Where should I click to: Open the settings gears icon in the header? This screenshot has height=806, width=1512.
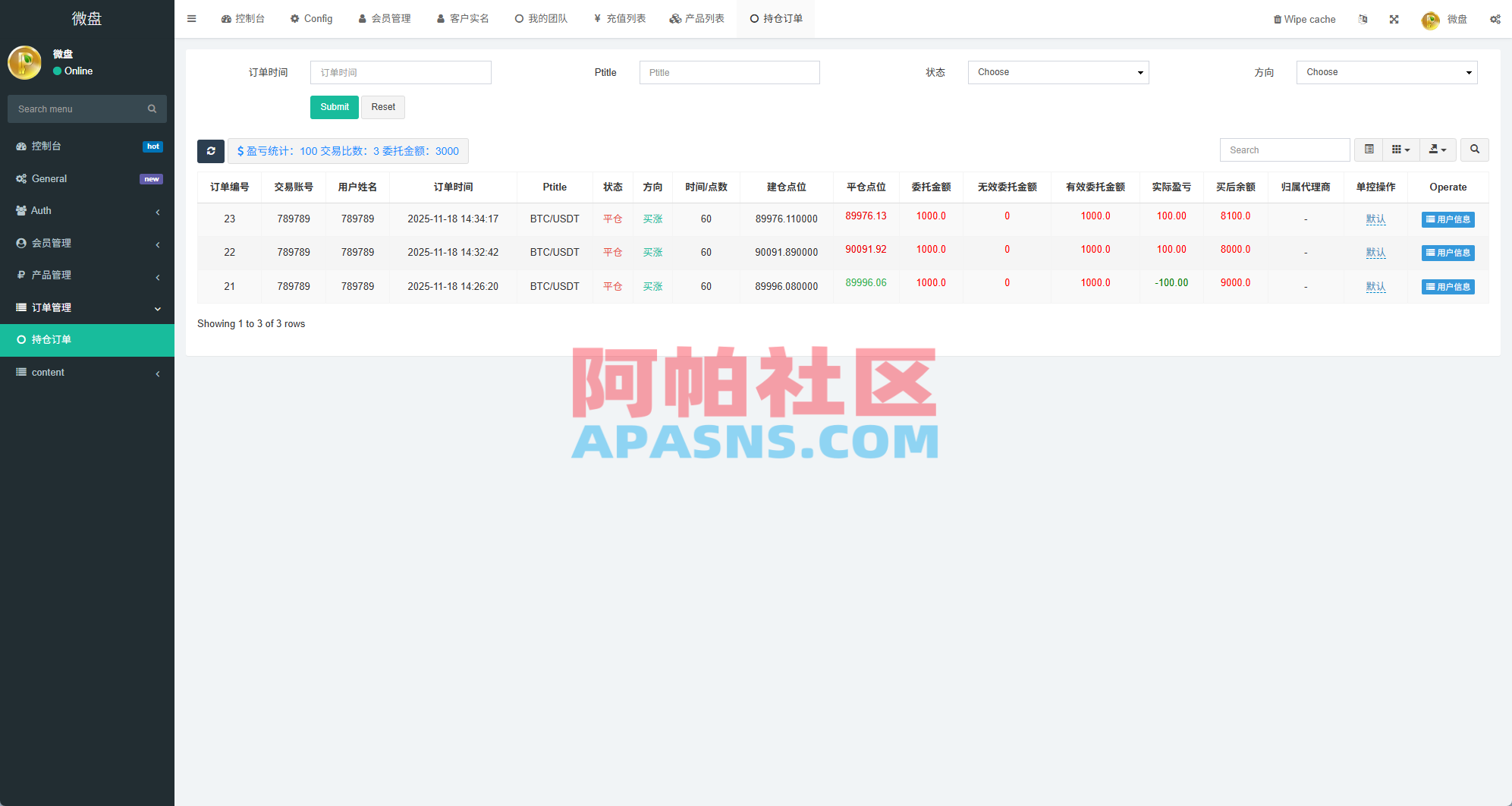pos(1495,19)
